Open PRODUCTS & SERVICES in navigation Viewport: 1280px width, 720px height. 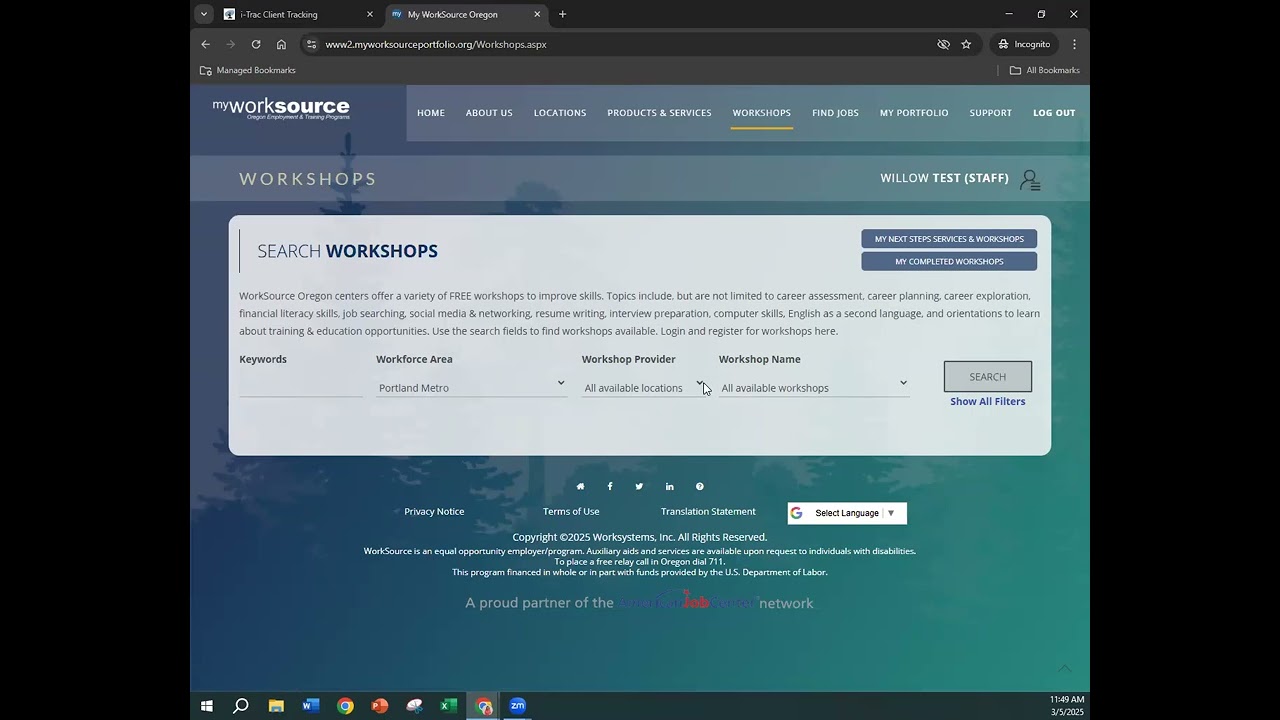(659, 113)
